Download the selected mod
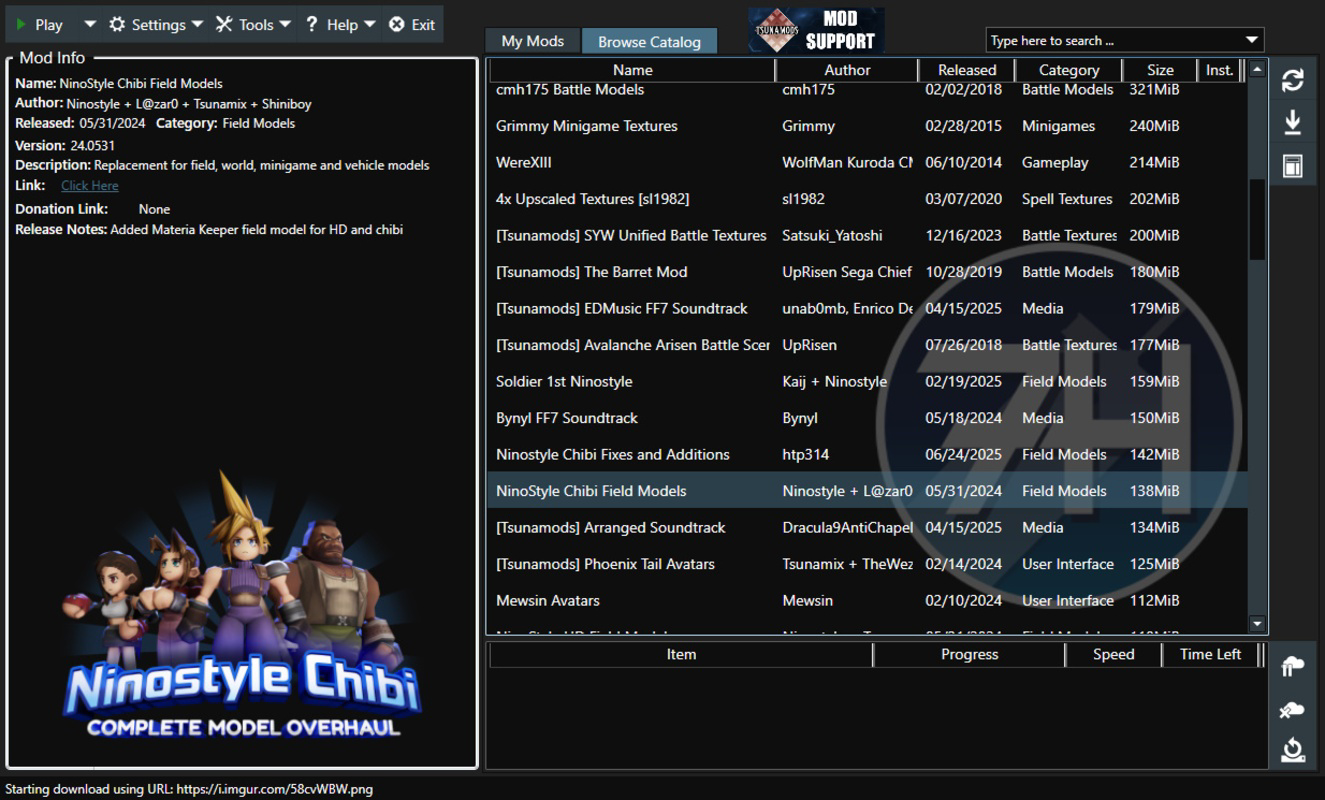This screenshot has width=1325, height=800. pos(1292,123)
